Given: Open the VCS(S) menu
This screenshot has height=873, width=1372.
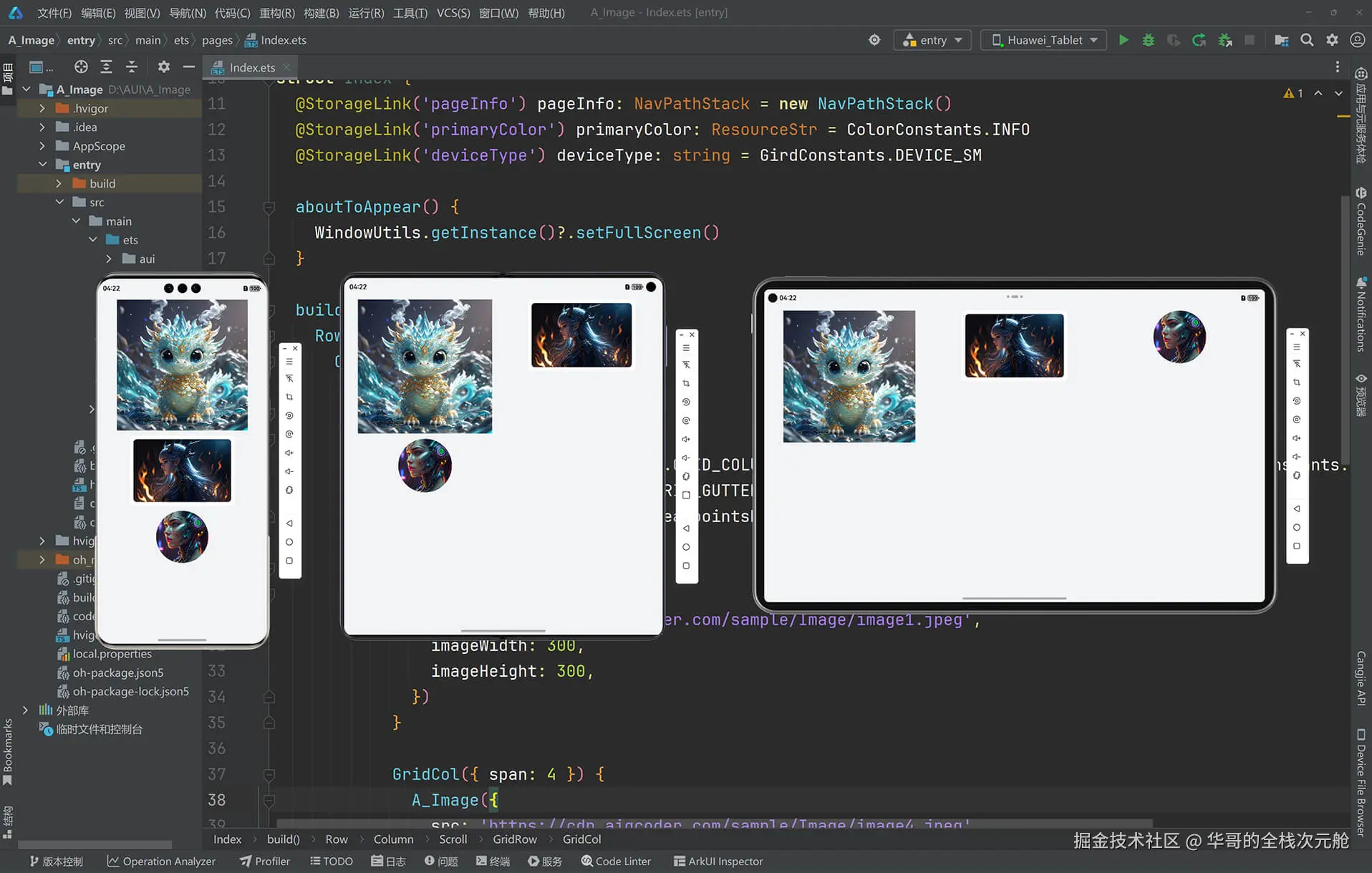Looking at the screenshot, I should pos(453,12).
